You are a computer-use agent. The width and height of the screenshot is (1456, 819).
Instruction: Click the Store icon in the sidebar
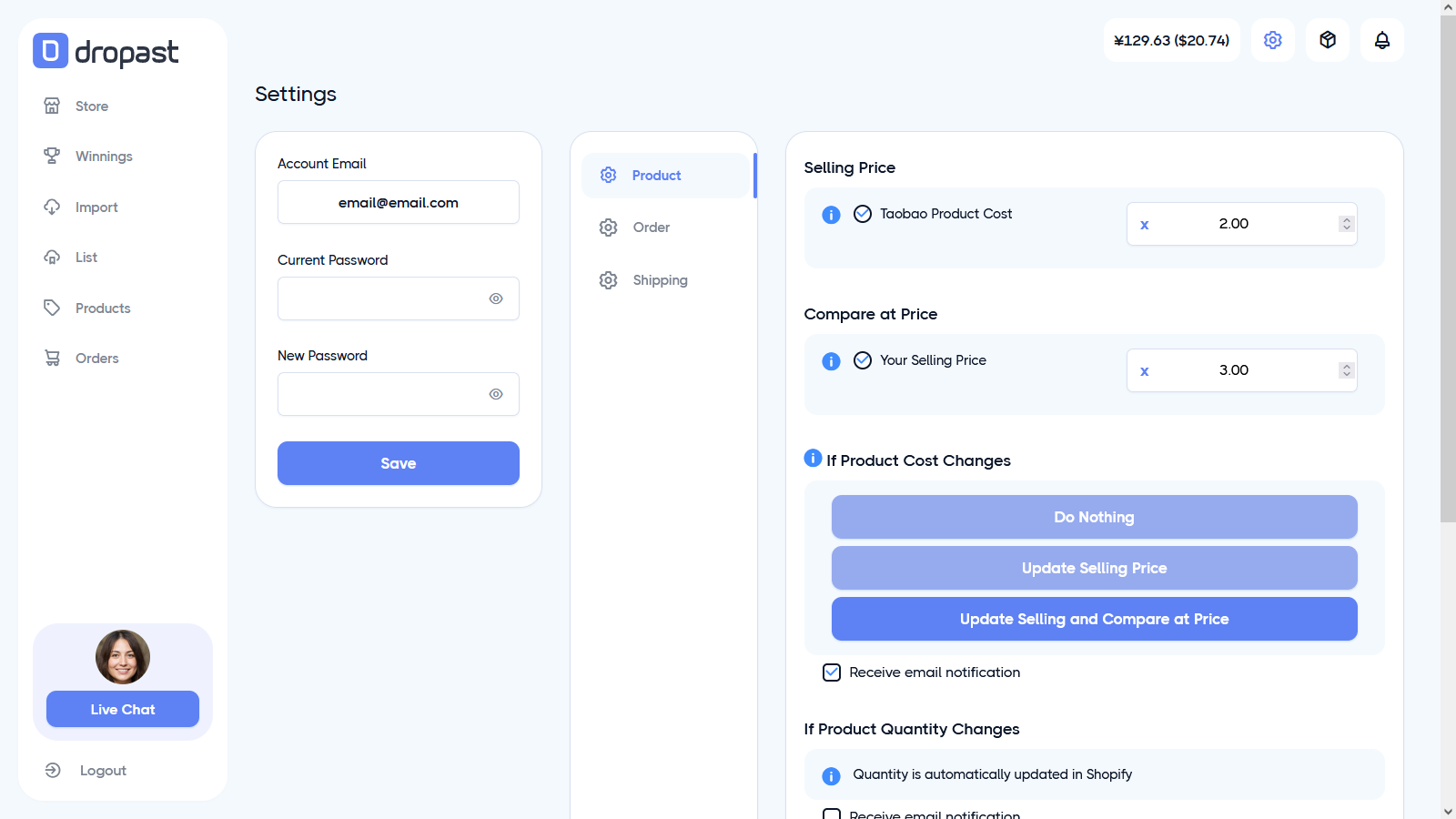52,106
